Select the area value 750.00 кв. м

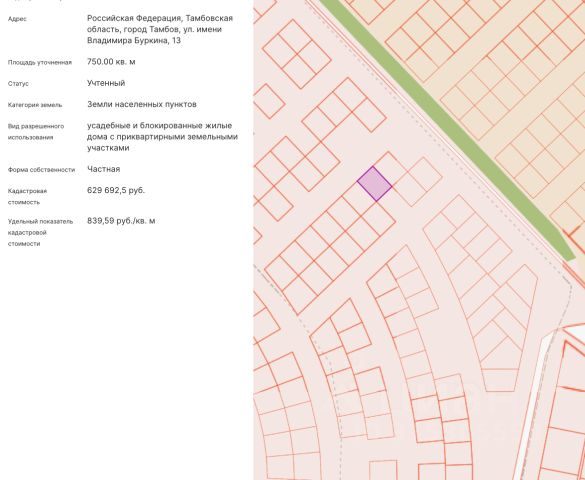pyautogui.click(x=111, y=62)
